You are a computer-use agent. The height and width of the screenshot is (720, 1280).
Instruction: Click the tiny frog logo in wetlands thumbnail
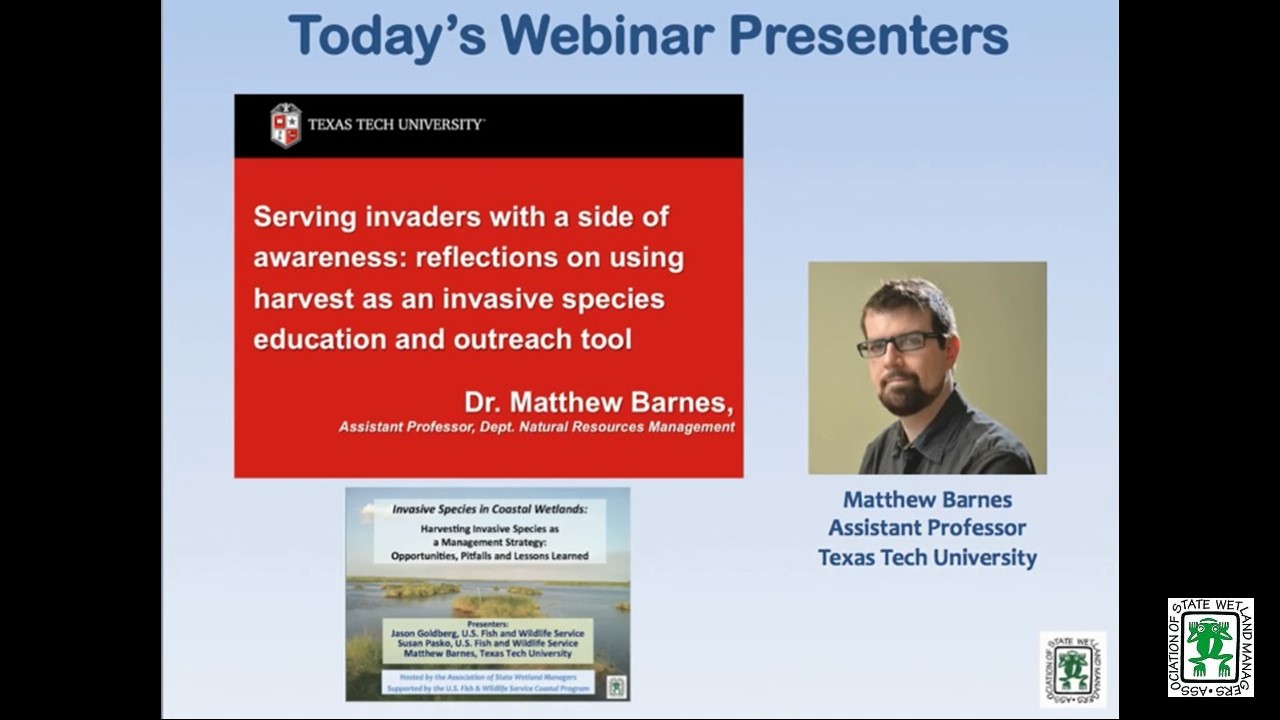pyautogui.click(x=616, y=686)
